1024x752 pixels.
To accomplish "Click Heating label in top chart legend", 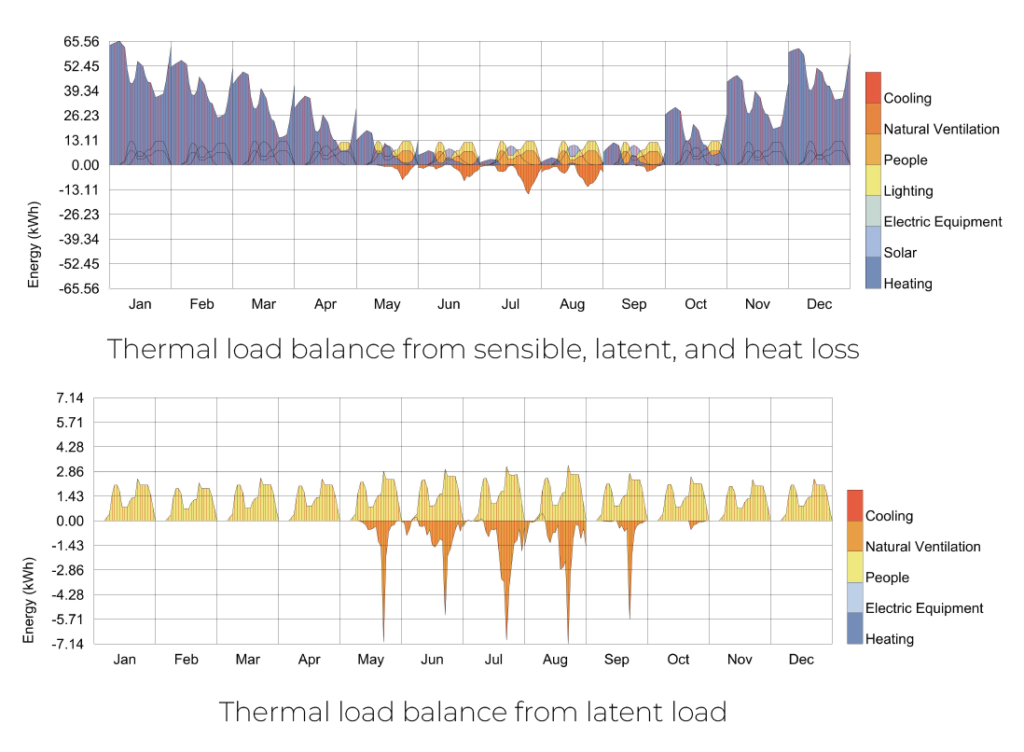I will click(907, 284).
